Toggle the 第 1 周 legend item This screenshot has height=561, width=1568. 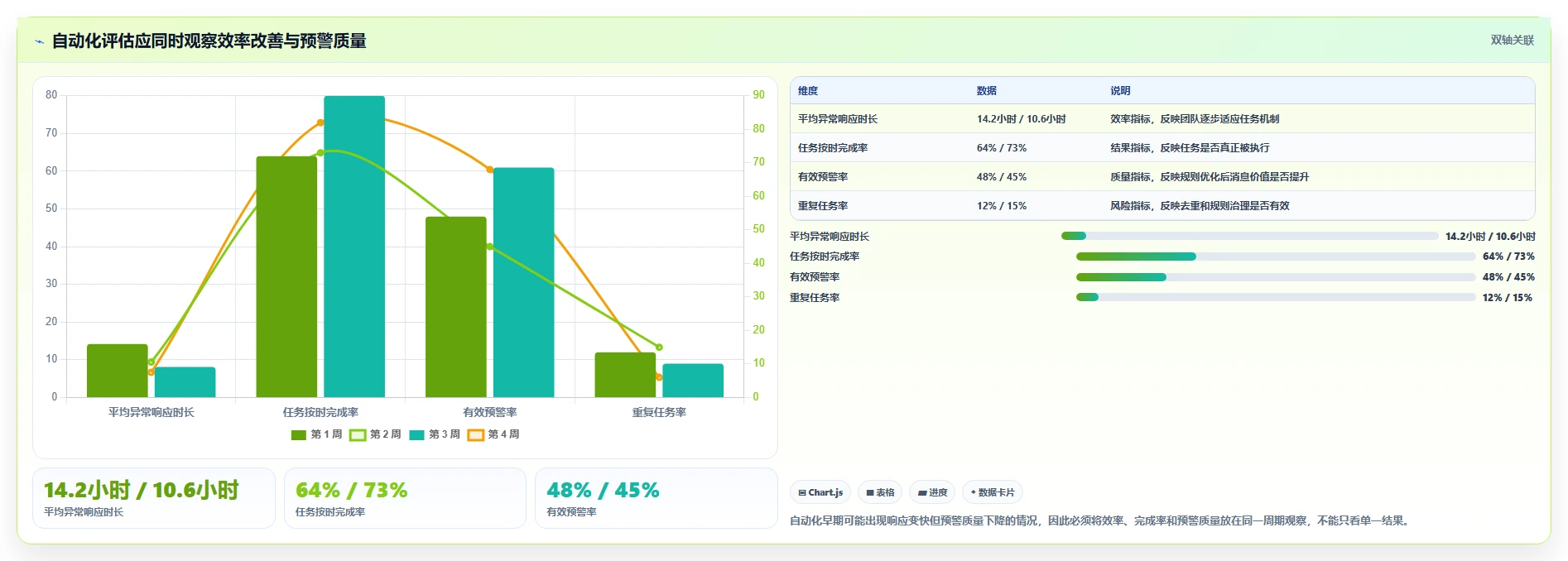pos(316,434)
